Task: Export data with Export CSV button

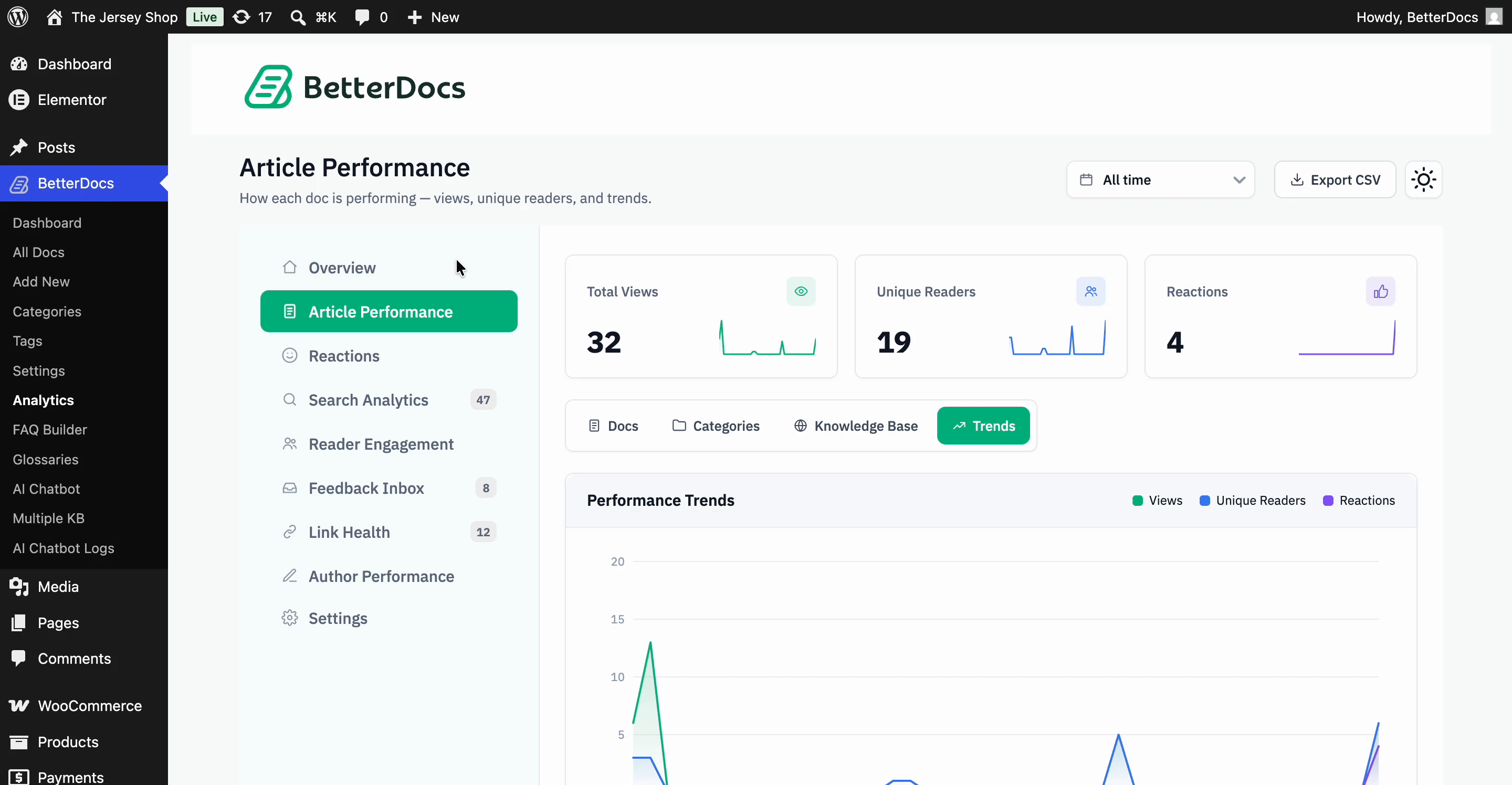Action: click(1335, 179)
